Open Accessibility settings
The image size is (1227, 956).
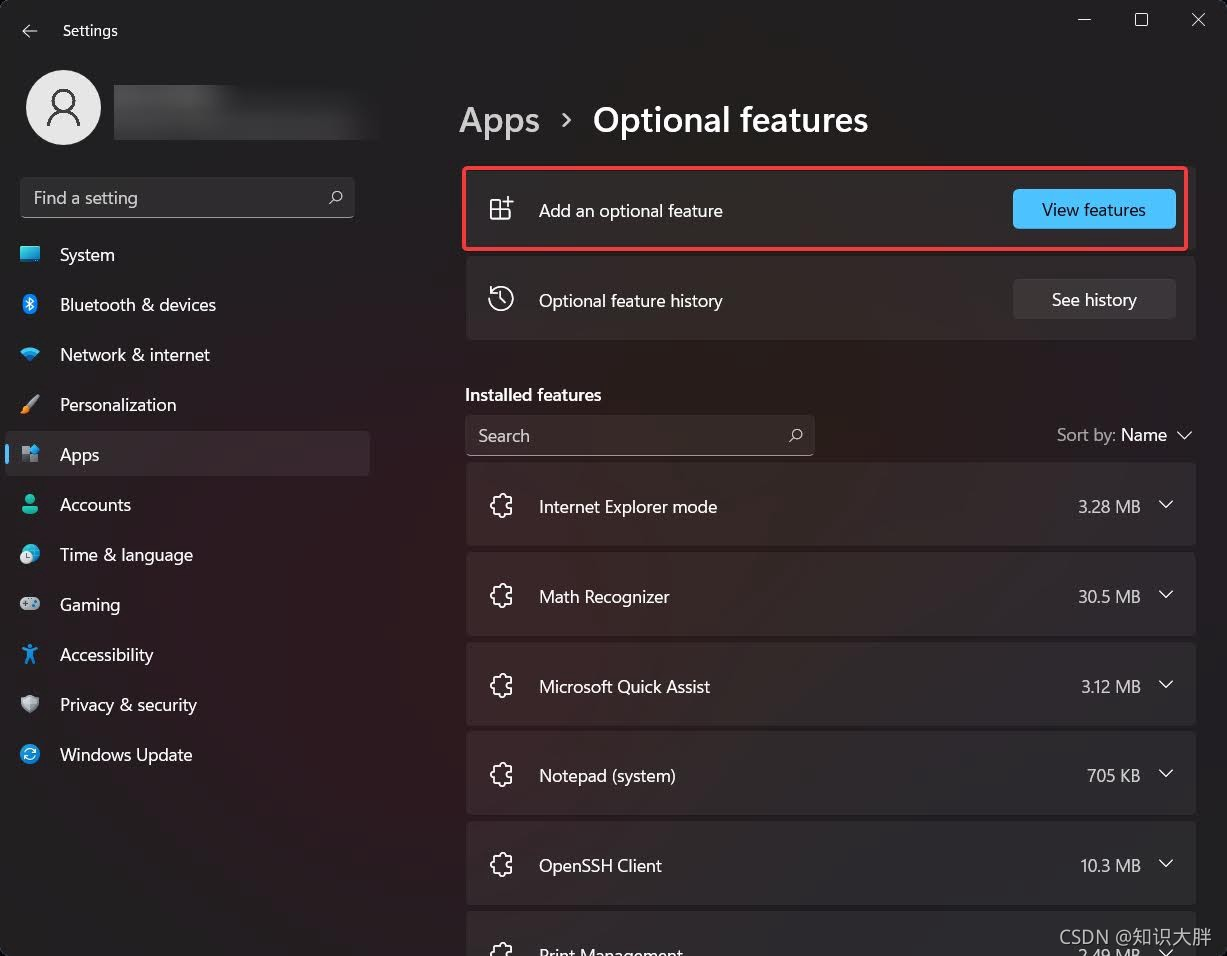pos(187,654)
